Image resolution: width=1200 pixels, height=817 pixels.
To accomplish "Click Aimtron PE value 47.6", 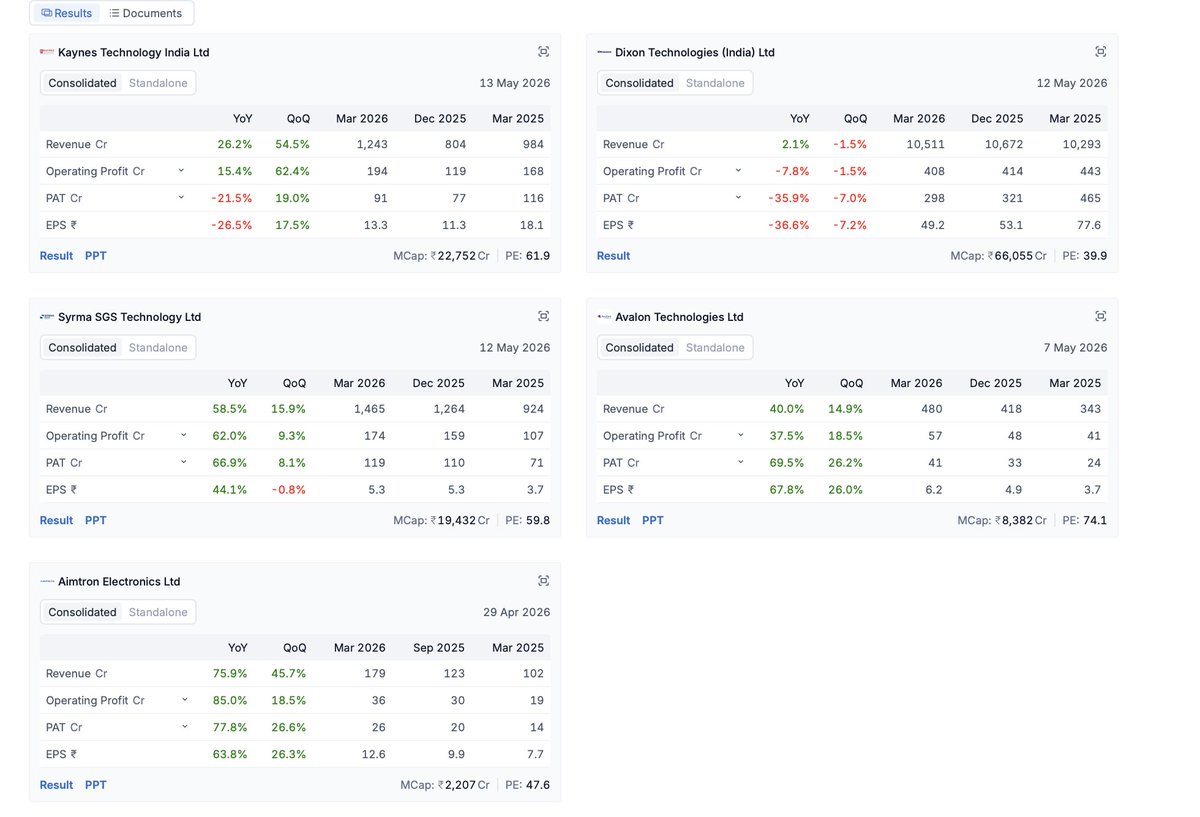I will click(x=538, y=785).
